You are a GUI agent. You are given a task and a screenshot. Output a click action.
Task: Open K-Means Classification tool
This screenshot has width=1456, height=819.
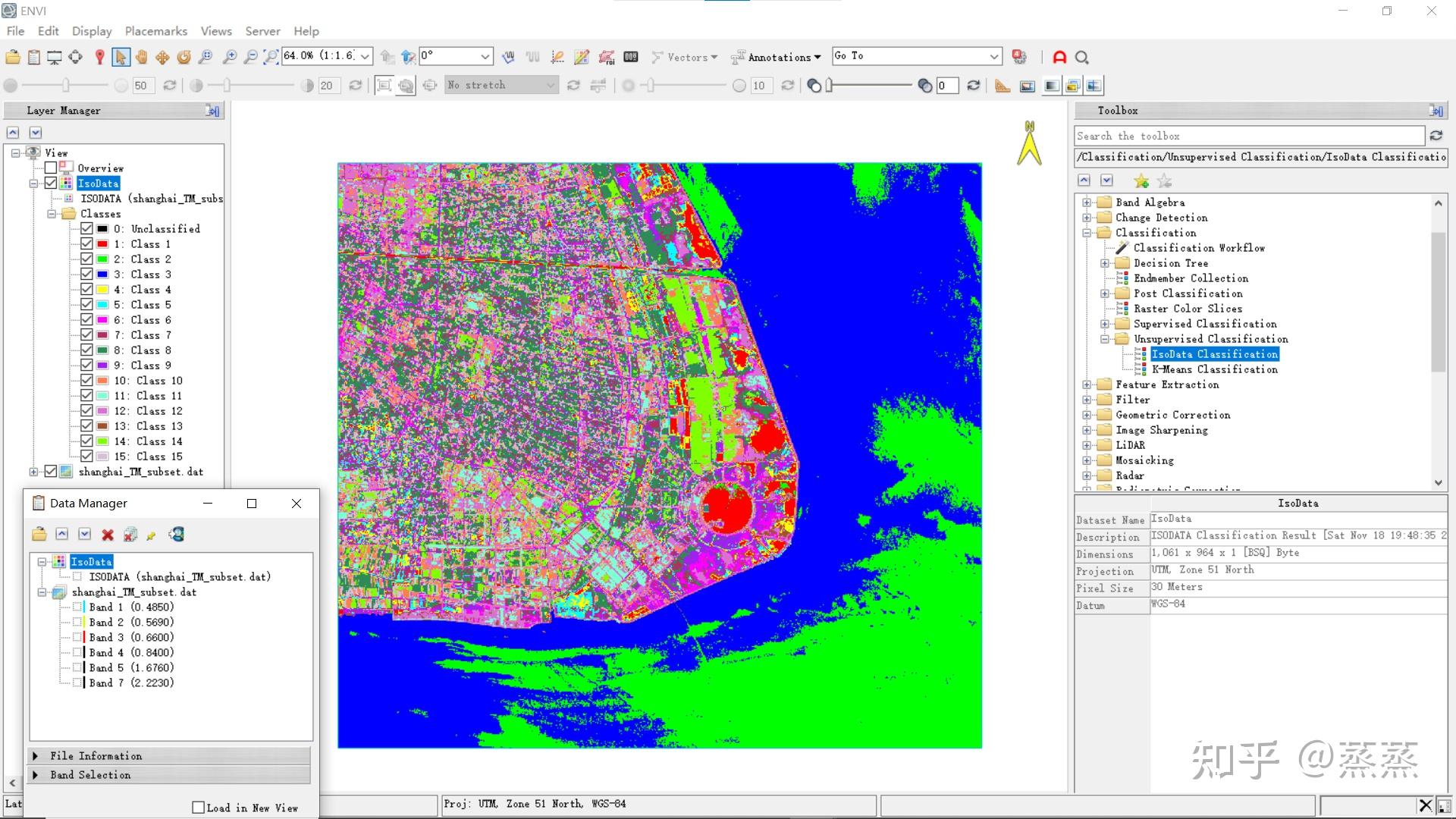coord(1214,369)
